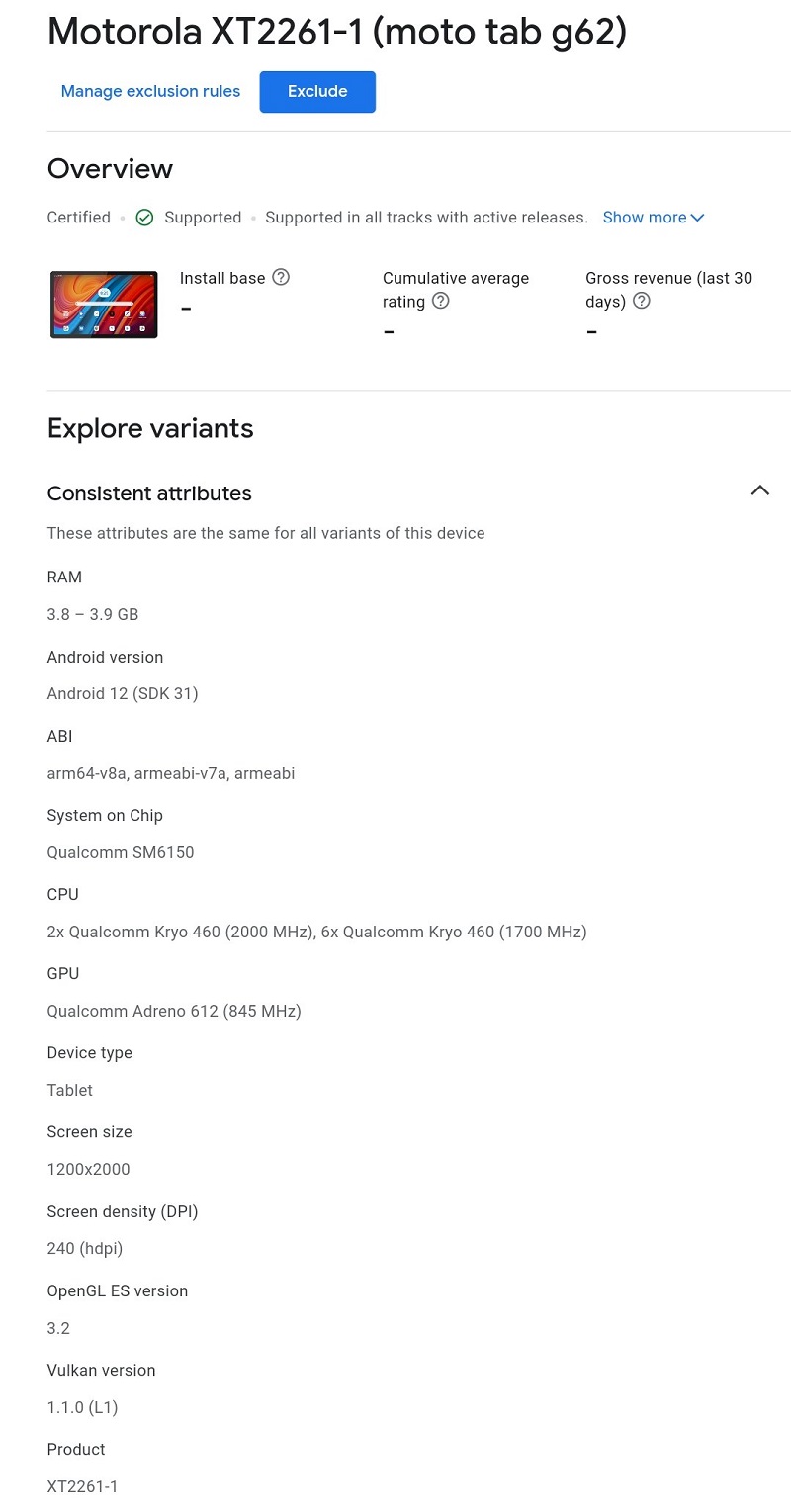Click the Android 12 (SDK 31) value

(123, 694)
